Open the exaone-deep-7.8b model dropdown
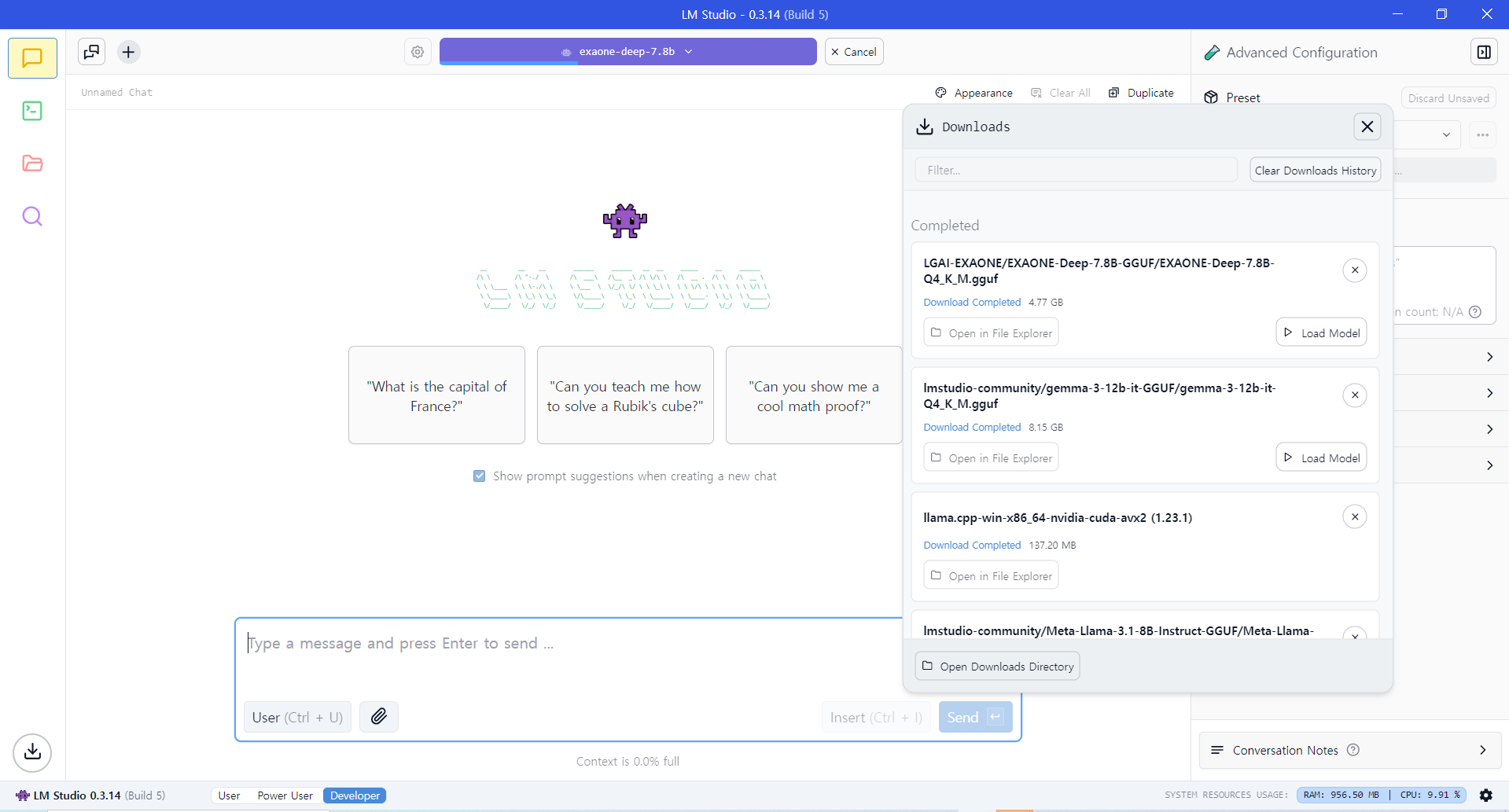This screenshot has width=1509, height=812. (x=628, y=52)
